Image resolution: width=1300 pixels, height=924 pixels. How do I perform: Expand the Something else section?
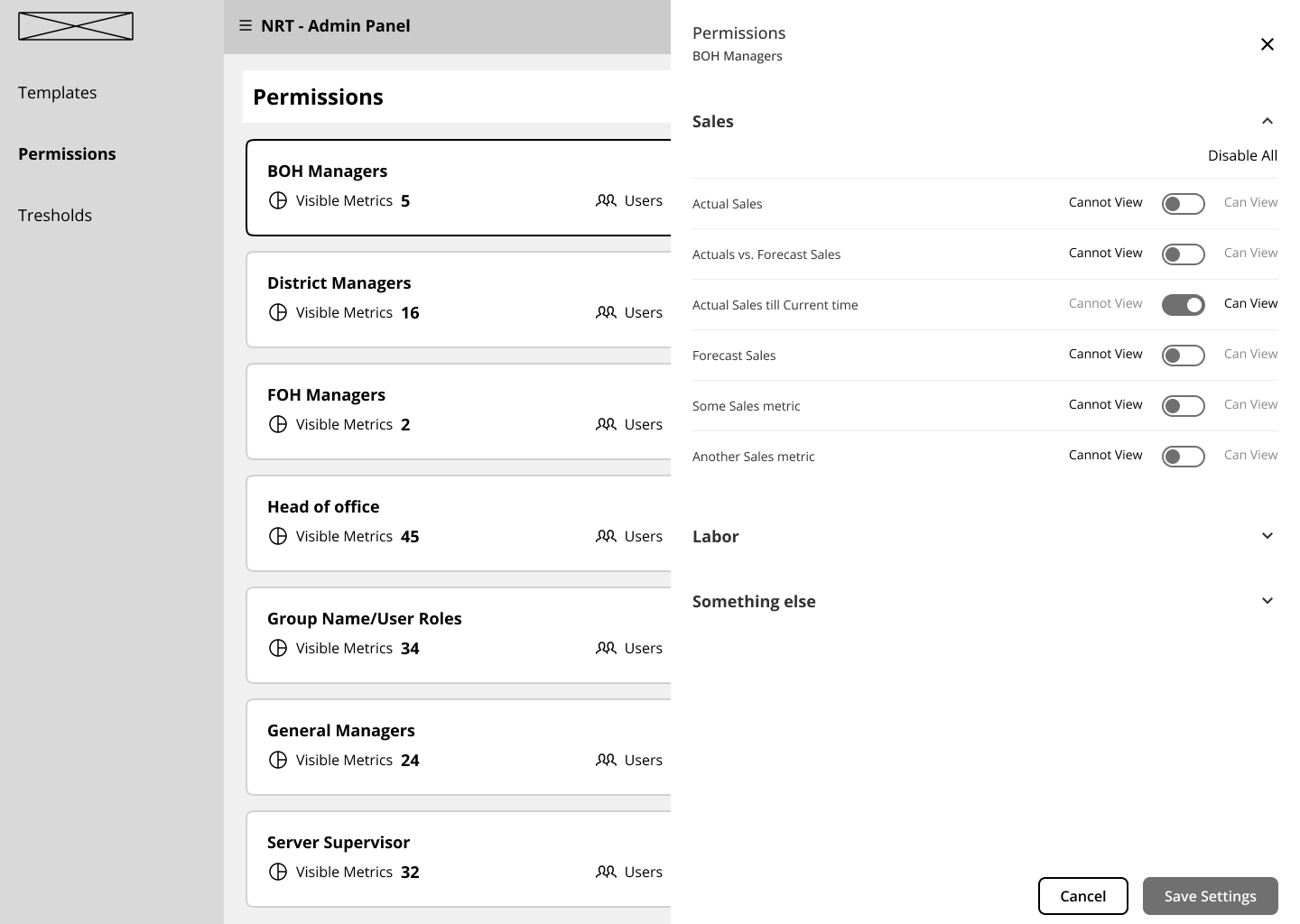[1267, 601]
